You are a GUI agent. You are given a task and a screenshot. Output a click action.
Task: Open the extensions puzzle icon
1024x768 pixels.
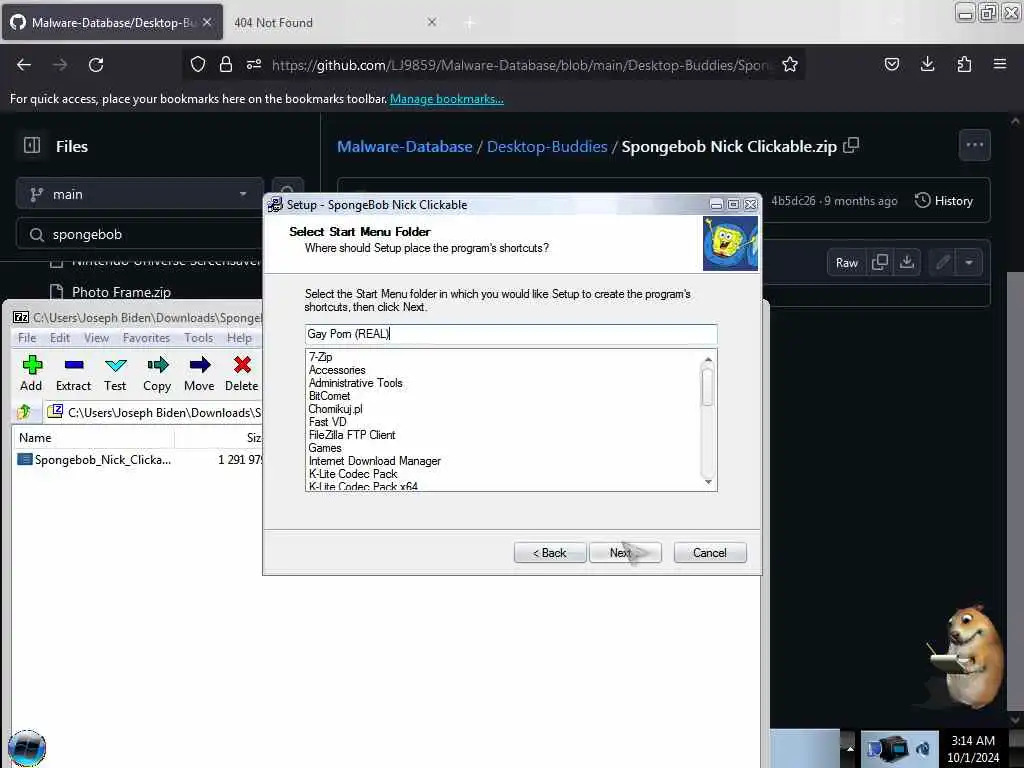point(964,64)
